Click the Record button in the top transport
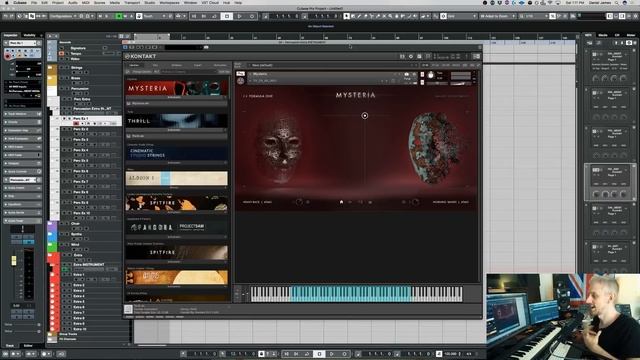 coord(252,16)
